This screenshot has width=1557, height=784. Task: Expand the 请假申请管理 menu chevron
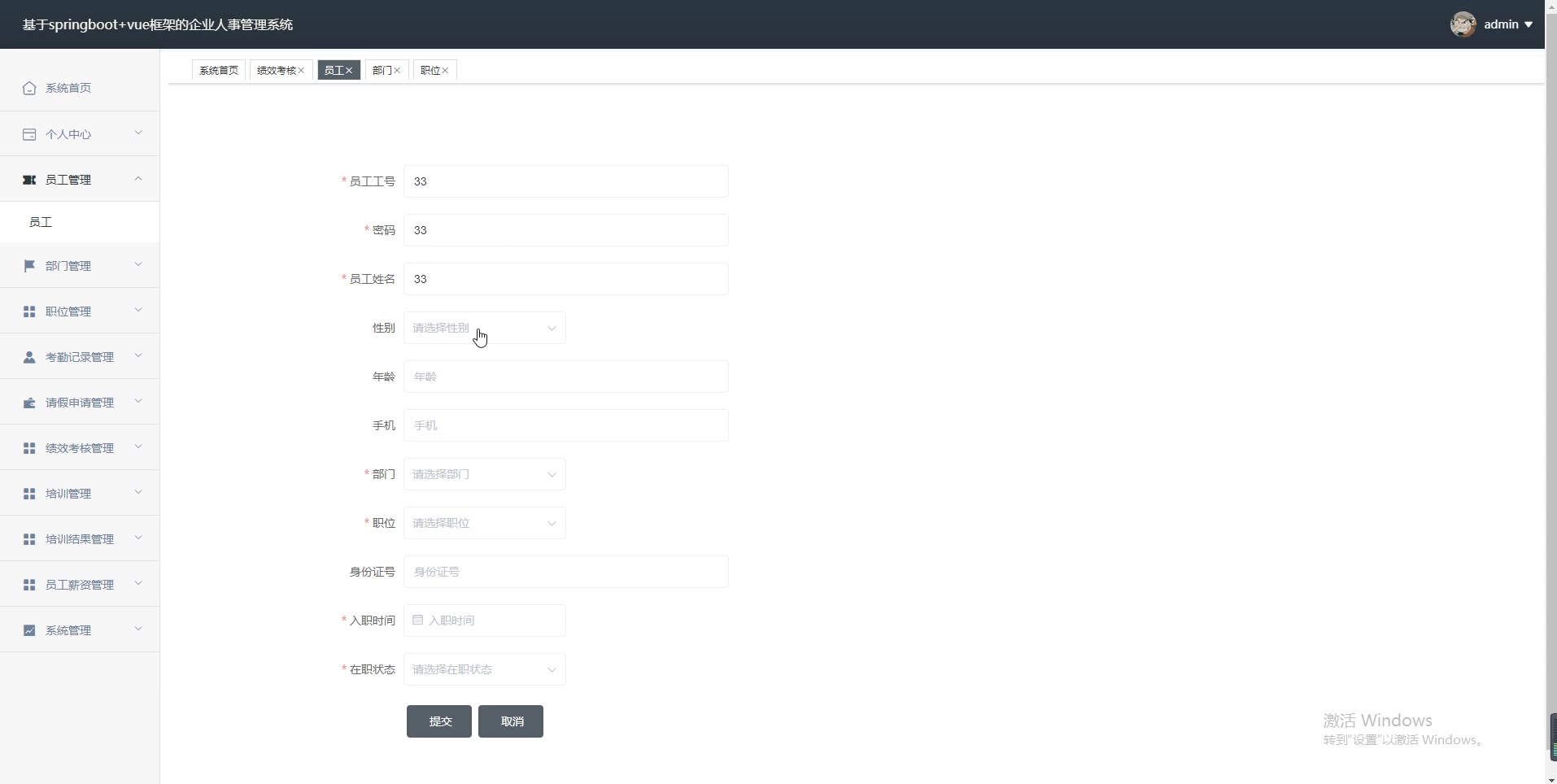coord(138,401)
